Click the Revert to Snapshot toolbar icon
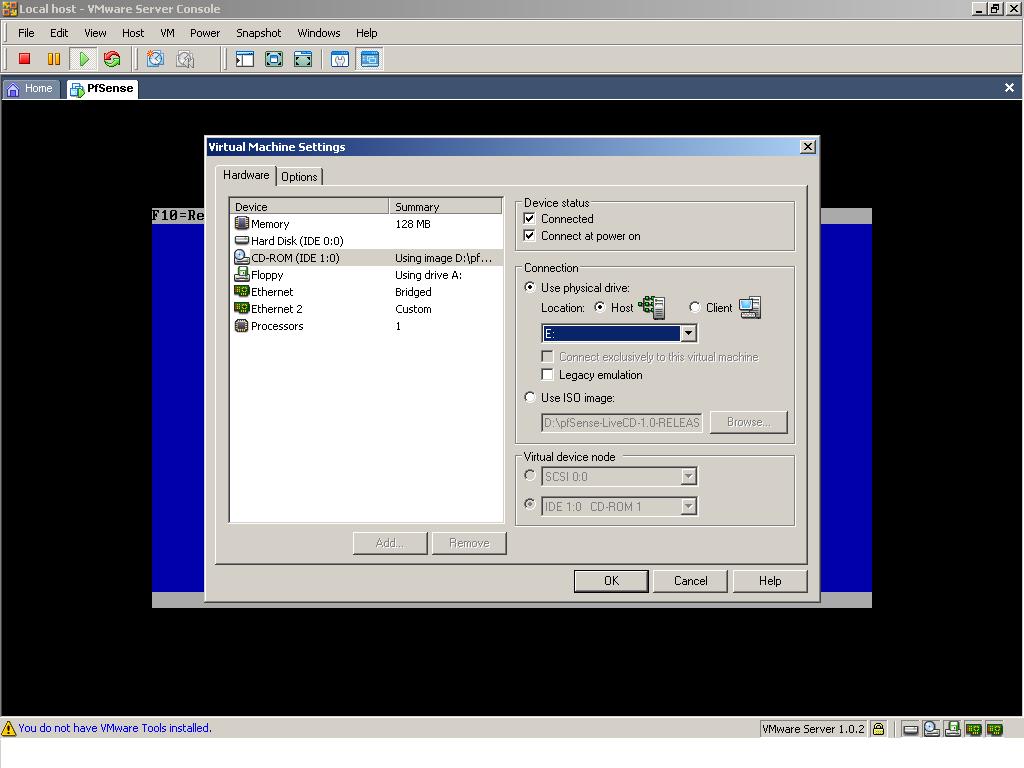The height and width of the screenshot is (768, 1024). 185,59
